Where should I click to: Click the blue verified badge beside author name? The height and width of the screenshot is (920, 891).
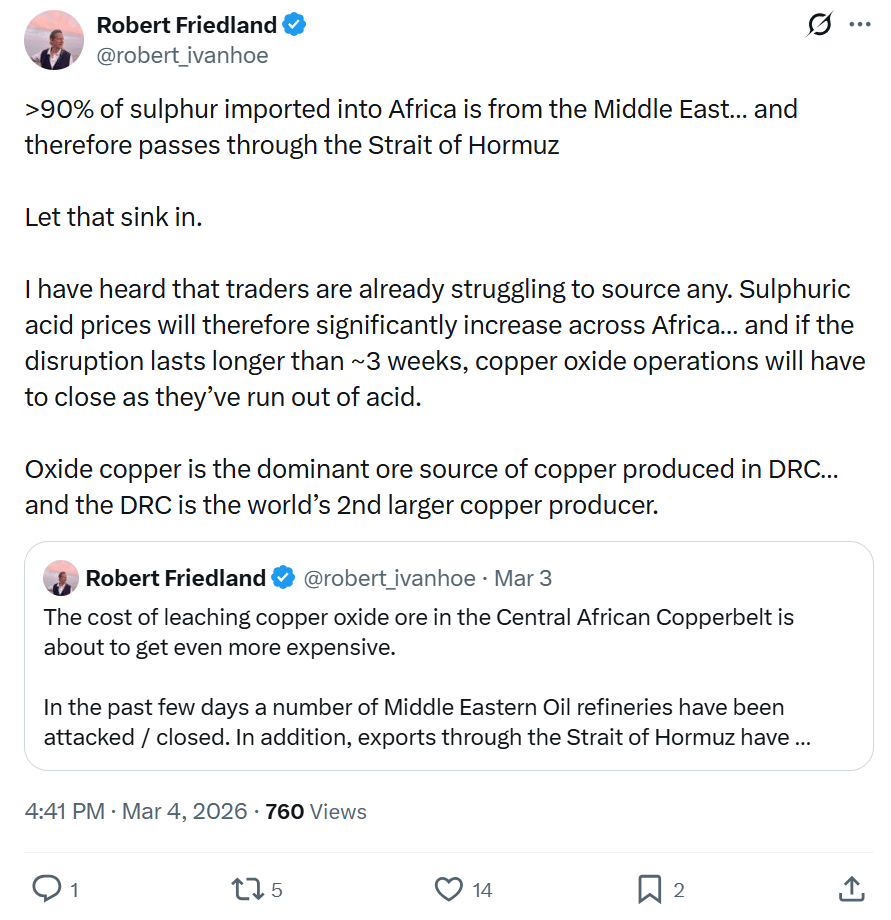pos(294,25)
